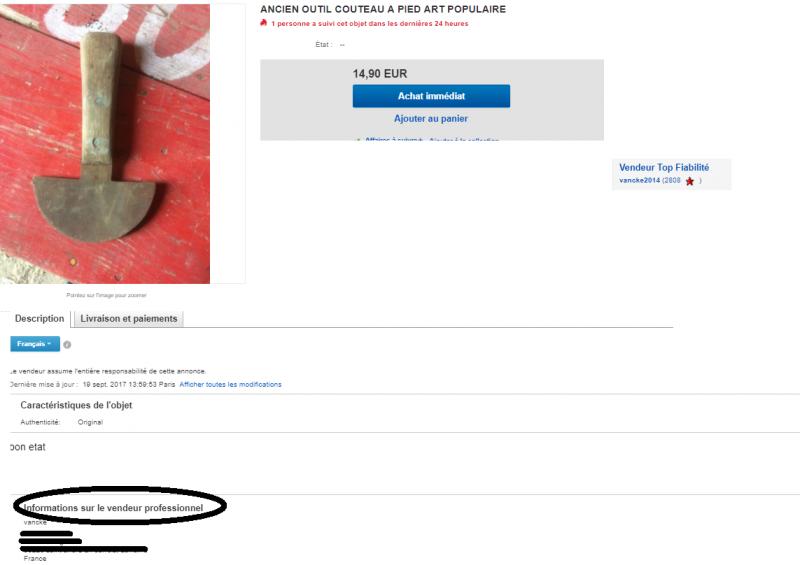800x565 pixels.
Task: Click the Vendeur Top Fiabilité link
Action: (x=664, y=167)
